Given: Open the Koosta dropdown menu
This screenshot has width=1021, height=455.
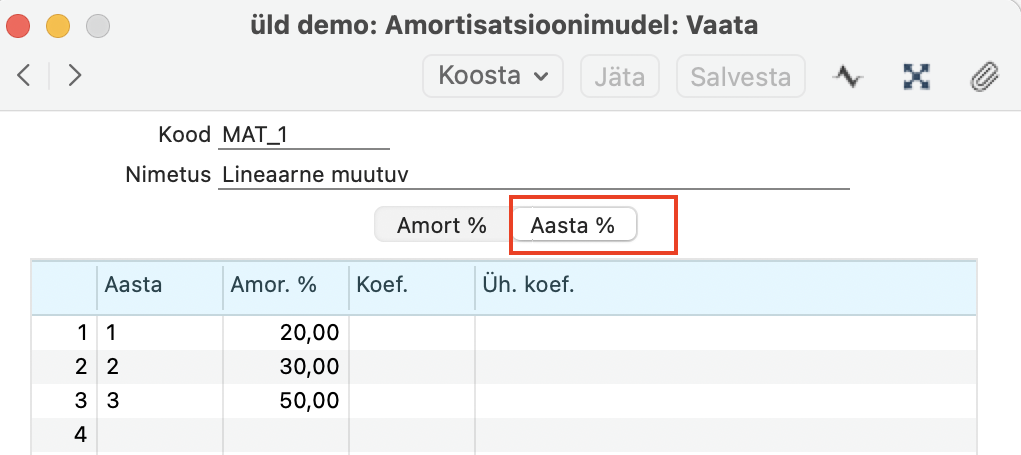Looking at the screenshot, I should (493, 76).
